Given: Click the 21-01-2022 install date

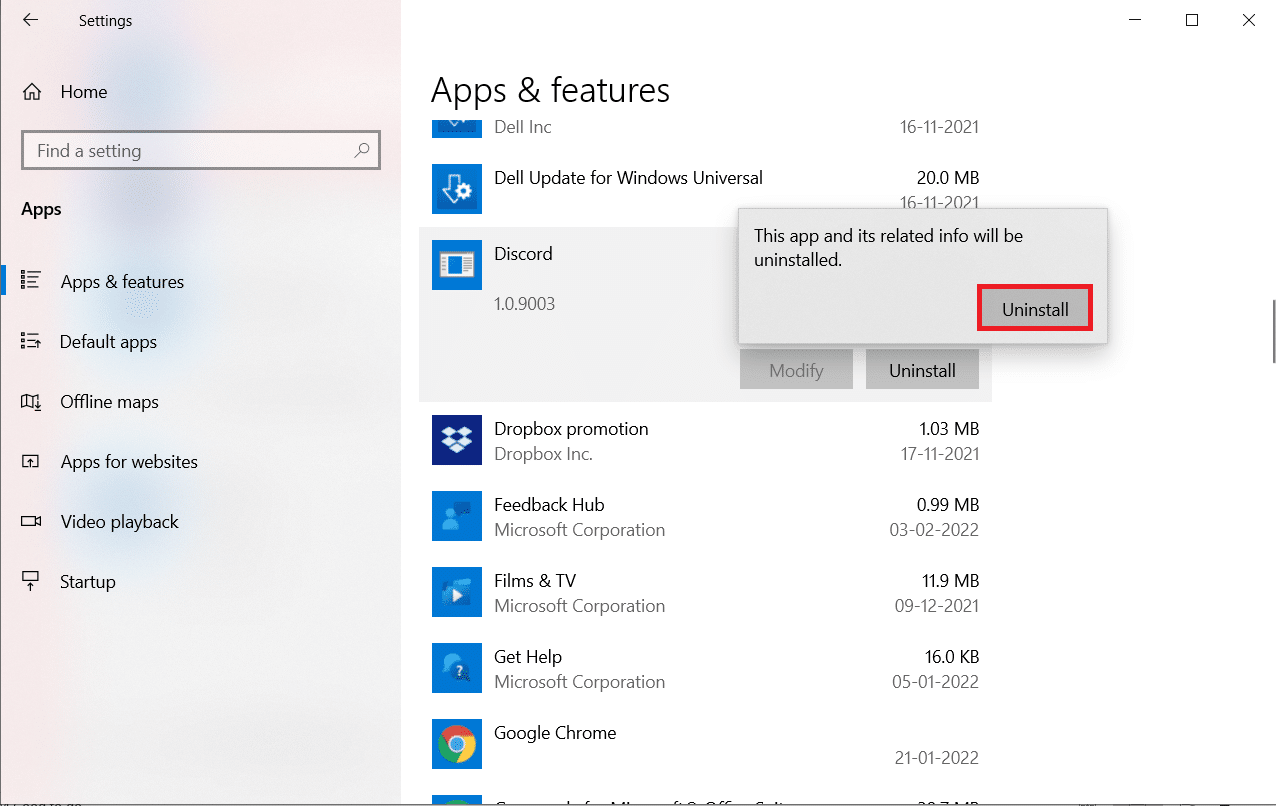Looking at the screenshot, I should [x=939, y=758].
